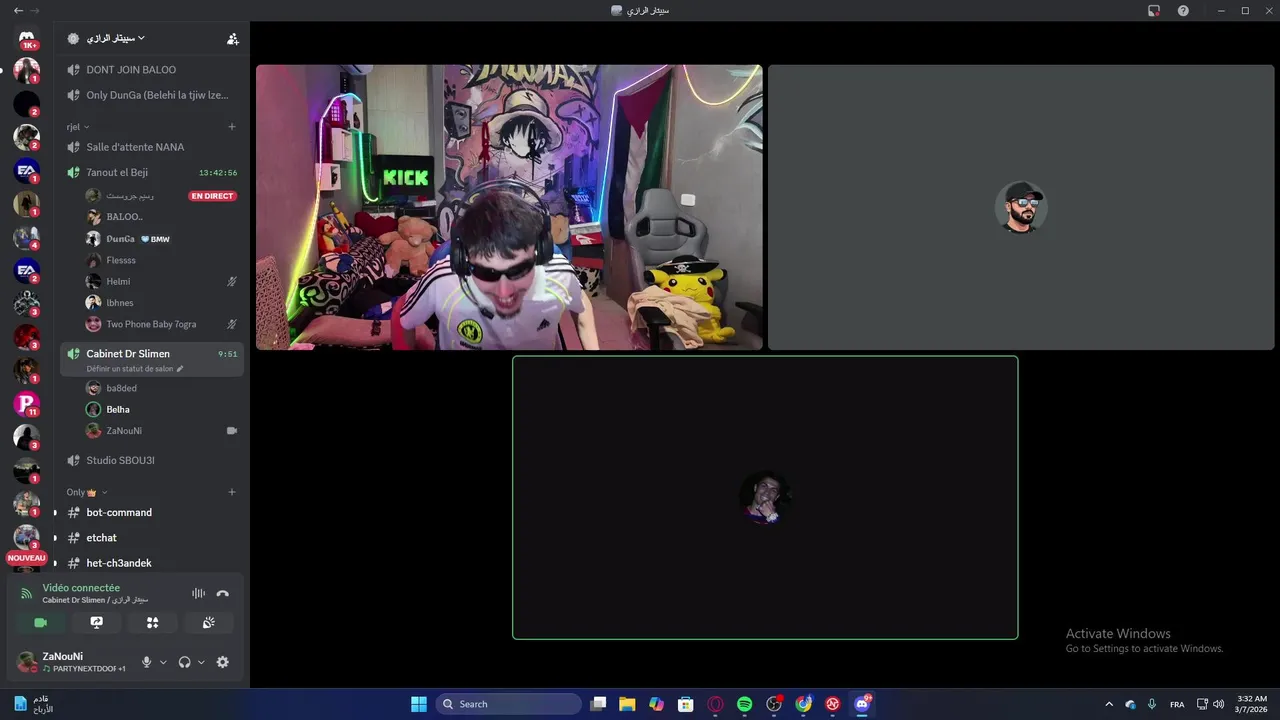Viewport: 1280px width, 720px height.
Task: Open the noise suppression waveform icon
Action: pyautogui.click(x=198, y=593)
